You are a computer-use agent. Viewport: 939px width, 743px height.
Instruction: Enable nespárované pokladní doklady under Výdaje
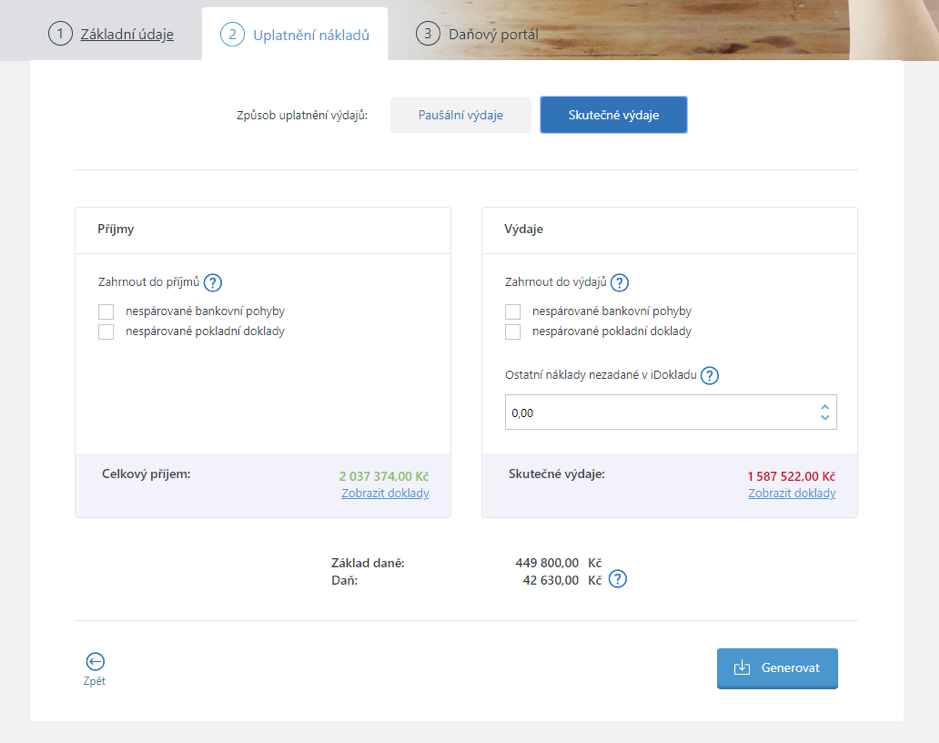[x=513, y=332]
